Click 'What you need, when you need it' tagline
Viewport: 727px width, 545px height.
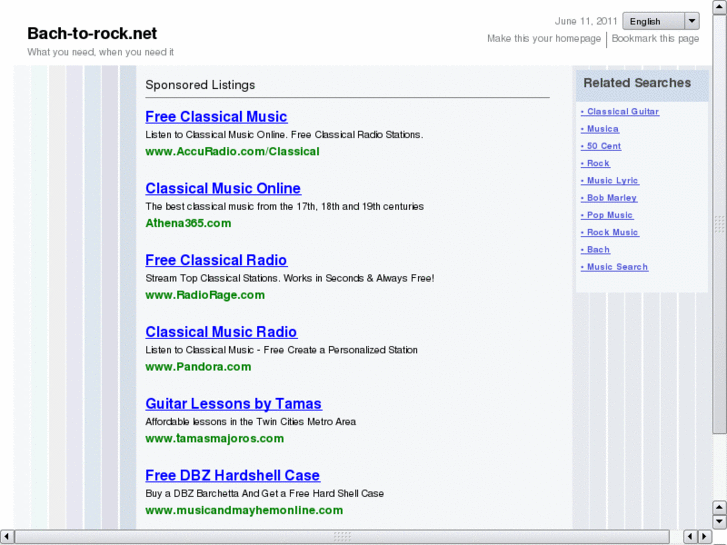[100, 52]
